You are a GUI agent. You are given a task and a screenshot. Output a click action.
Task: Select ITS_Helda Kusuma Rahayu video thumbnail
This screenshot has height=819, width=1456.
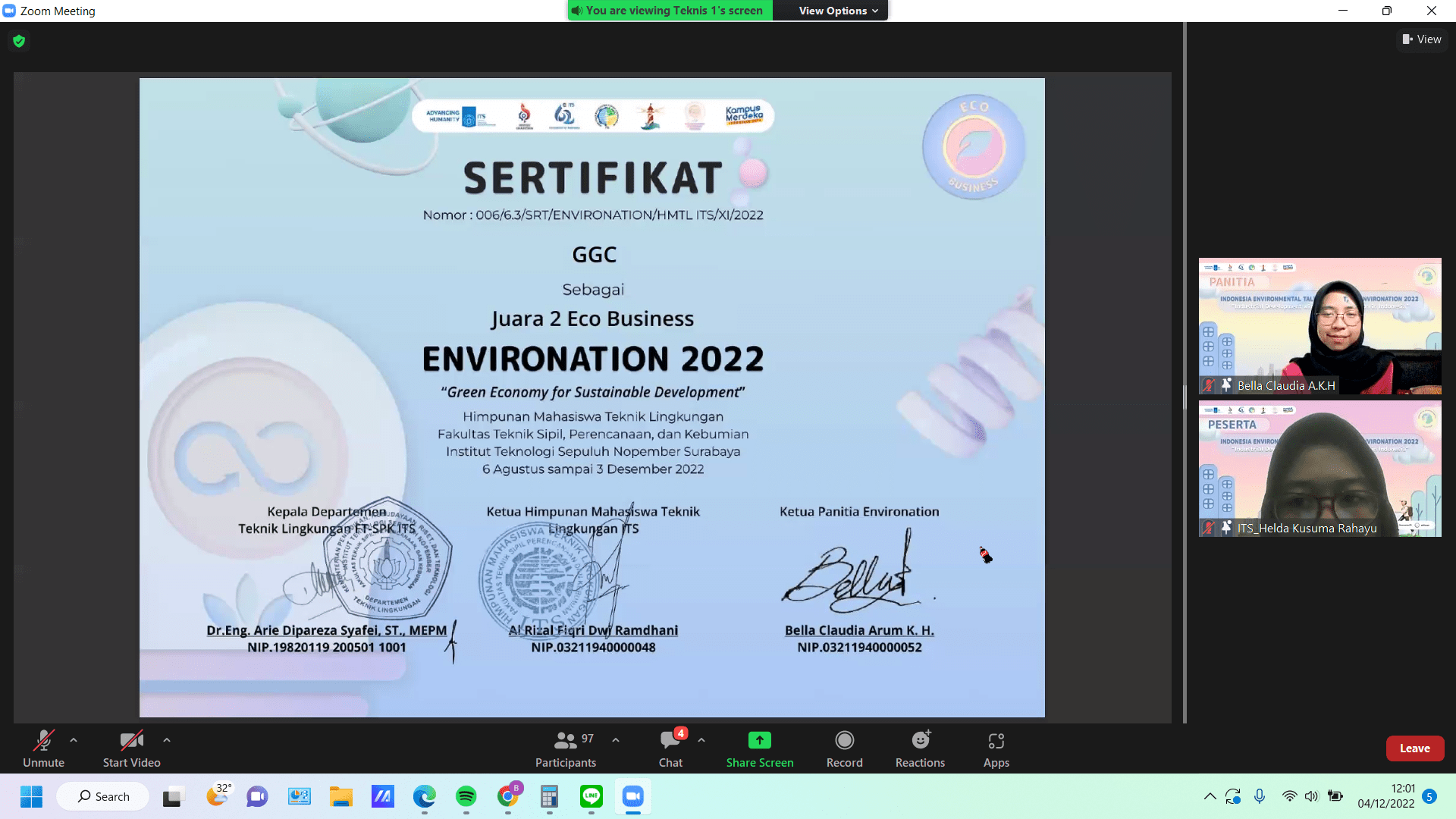(x=1319, y=469)
